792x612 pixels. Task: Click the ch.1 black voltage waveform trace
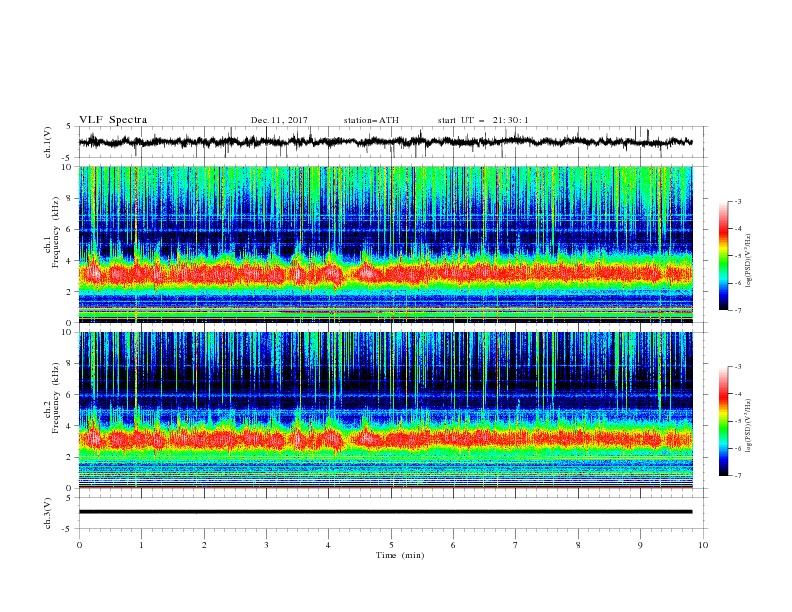coord(385,141)
